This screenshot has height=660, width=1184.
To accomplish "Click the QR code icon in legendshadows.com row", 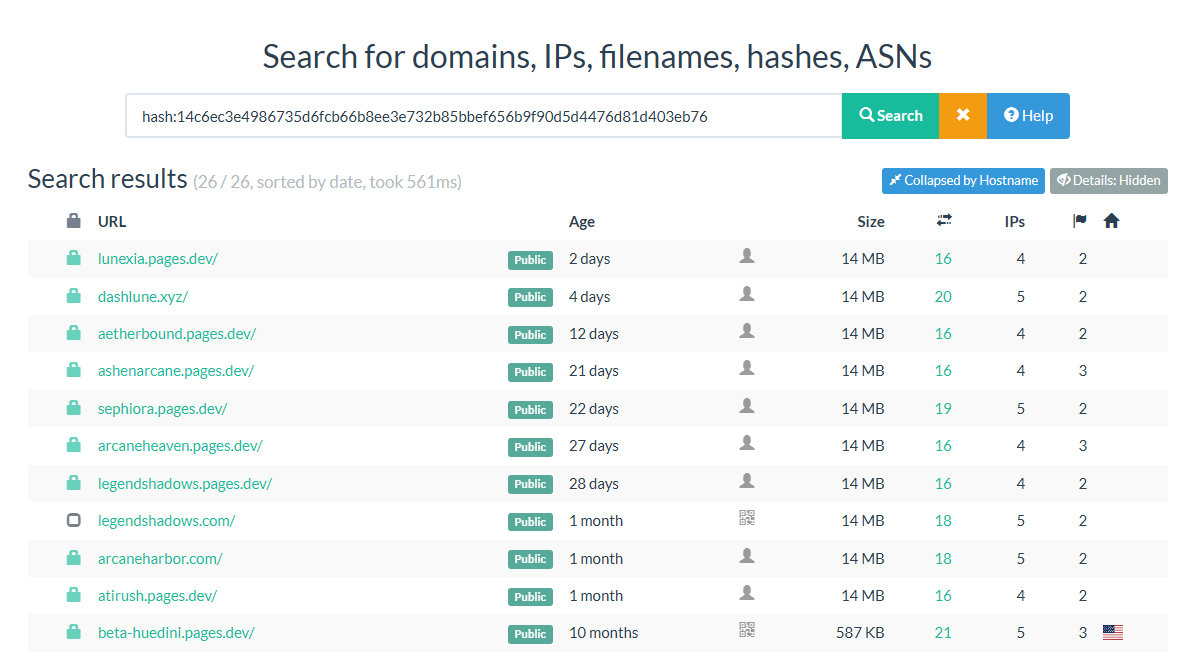I will (746, 518).
